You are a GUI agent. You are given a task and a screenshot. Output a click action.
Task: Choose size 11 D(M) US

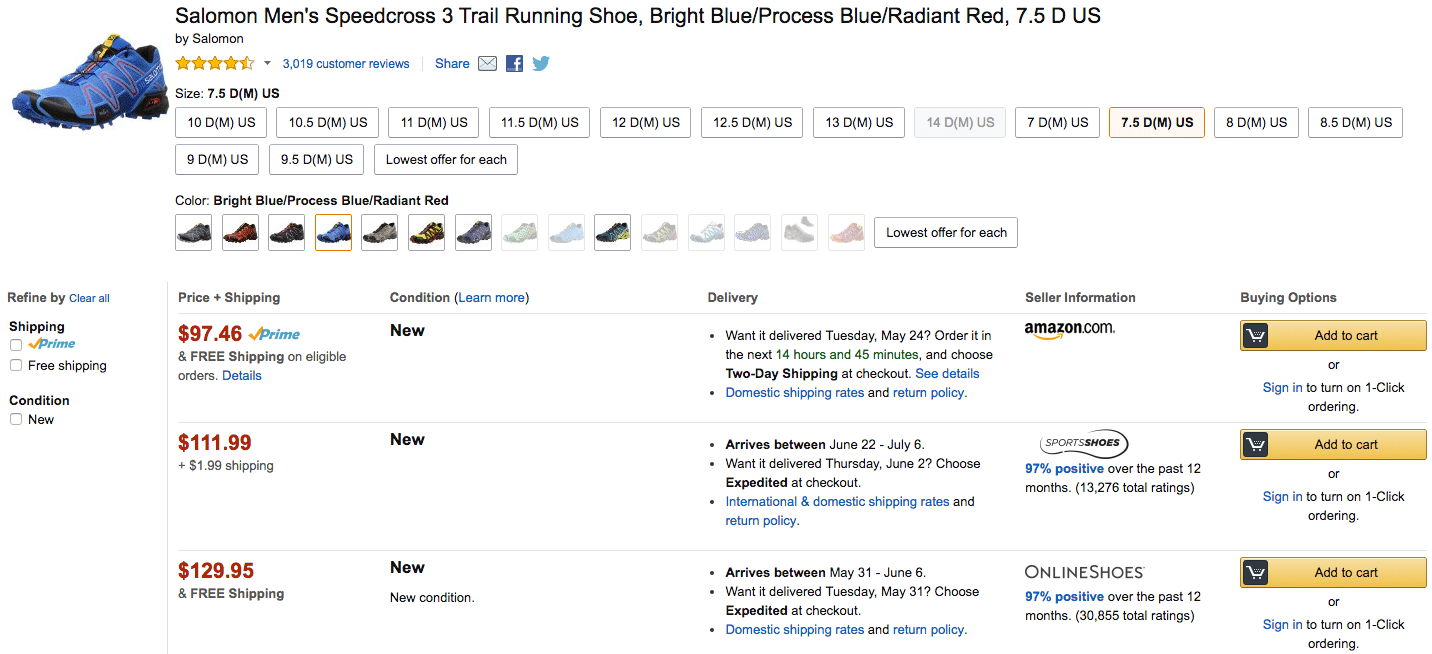[x=434, y=123]
